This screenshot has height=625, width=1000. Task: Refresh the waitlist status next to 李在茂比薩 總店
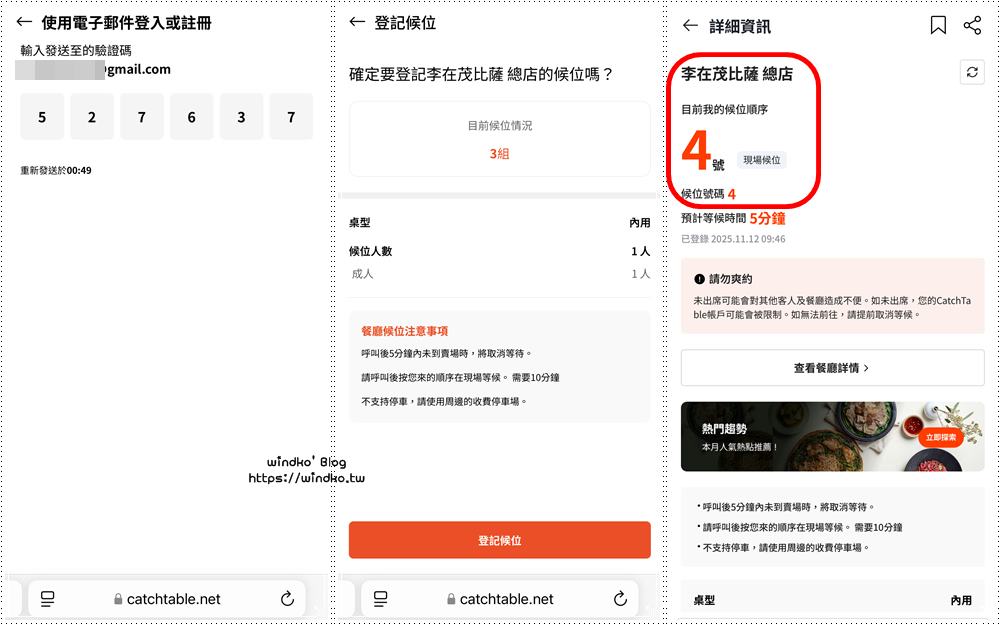click(x=970, y=72)
